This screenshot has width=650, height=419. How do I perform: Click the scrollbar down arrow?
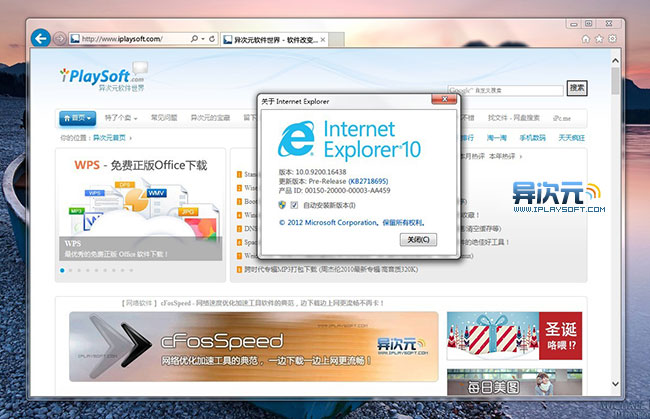tap(616, 384)
